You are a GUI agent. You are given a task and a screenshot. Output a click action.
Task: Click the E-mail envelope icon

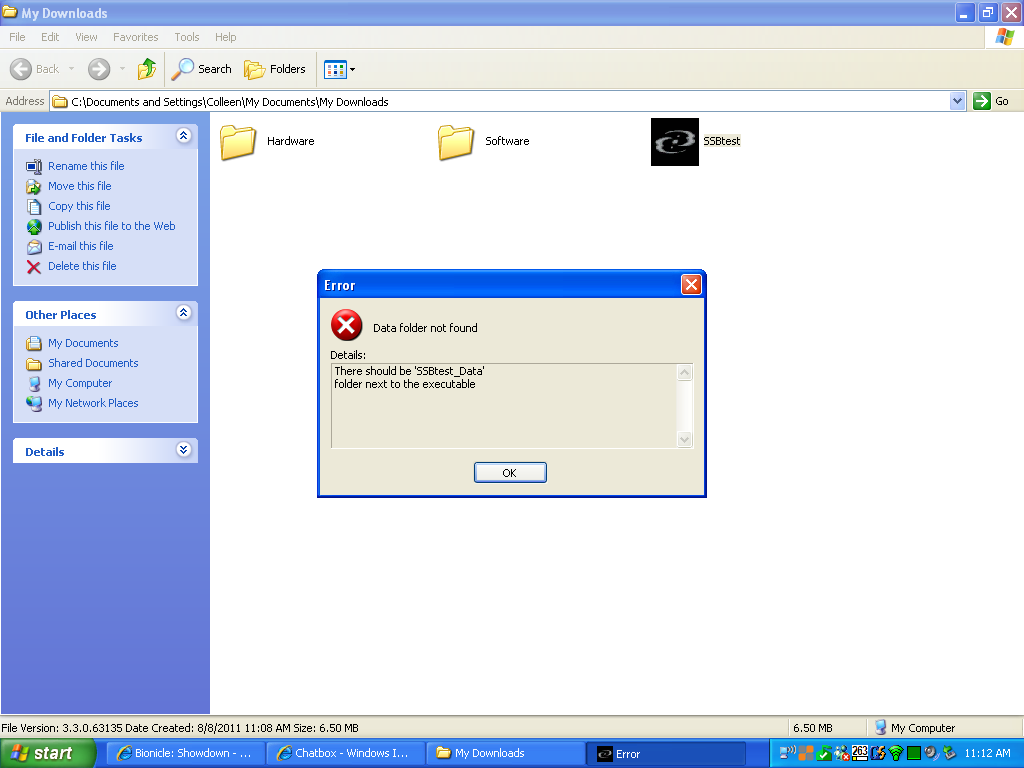click(x=34, y=247)
